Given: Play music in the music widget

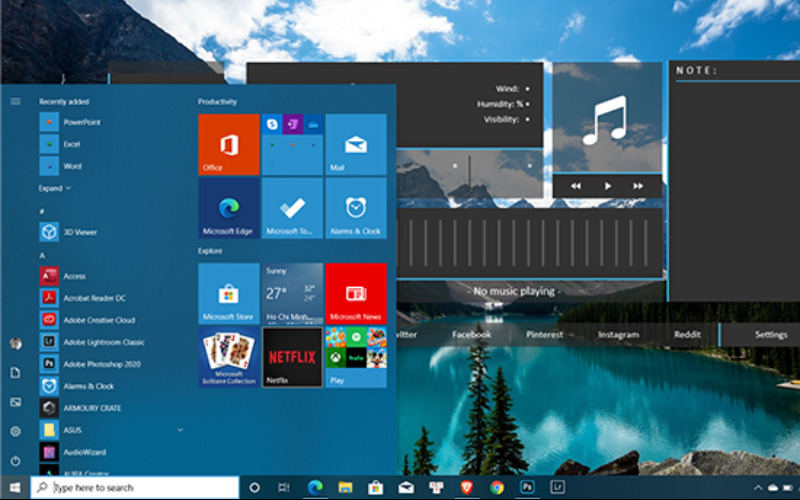Looking at the screenshot, I should click(607, 186).
